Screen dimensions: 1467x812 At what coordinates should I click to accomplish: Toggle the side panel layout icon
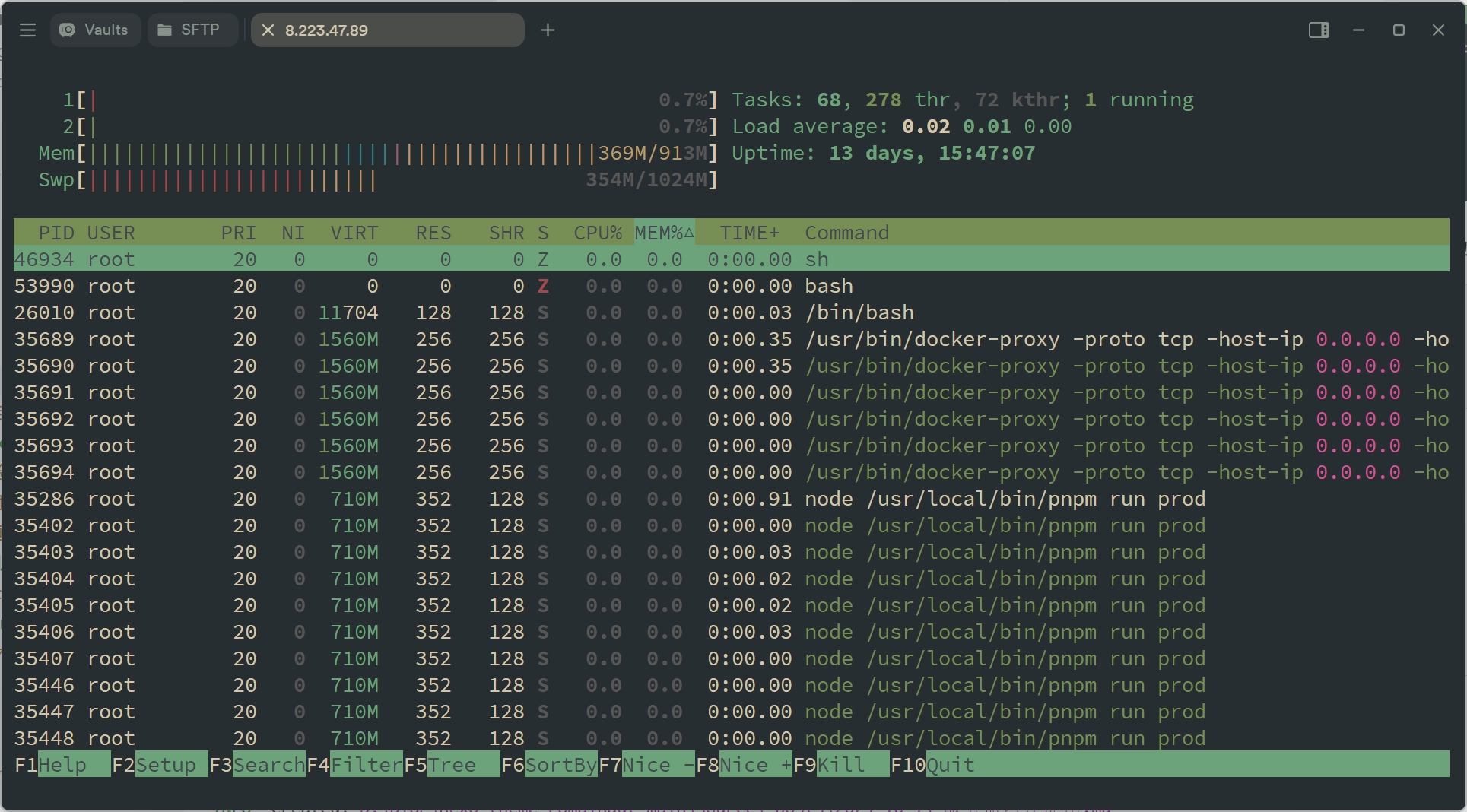pyautogui.click(x=1319, y=30)
